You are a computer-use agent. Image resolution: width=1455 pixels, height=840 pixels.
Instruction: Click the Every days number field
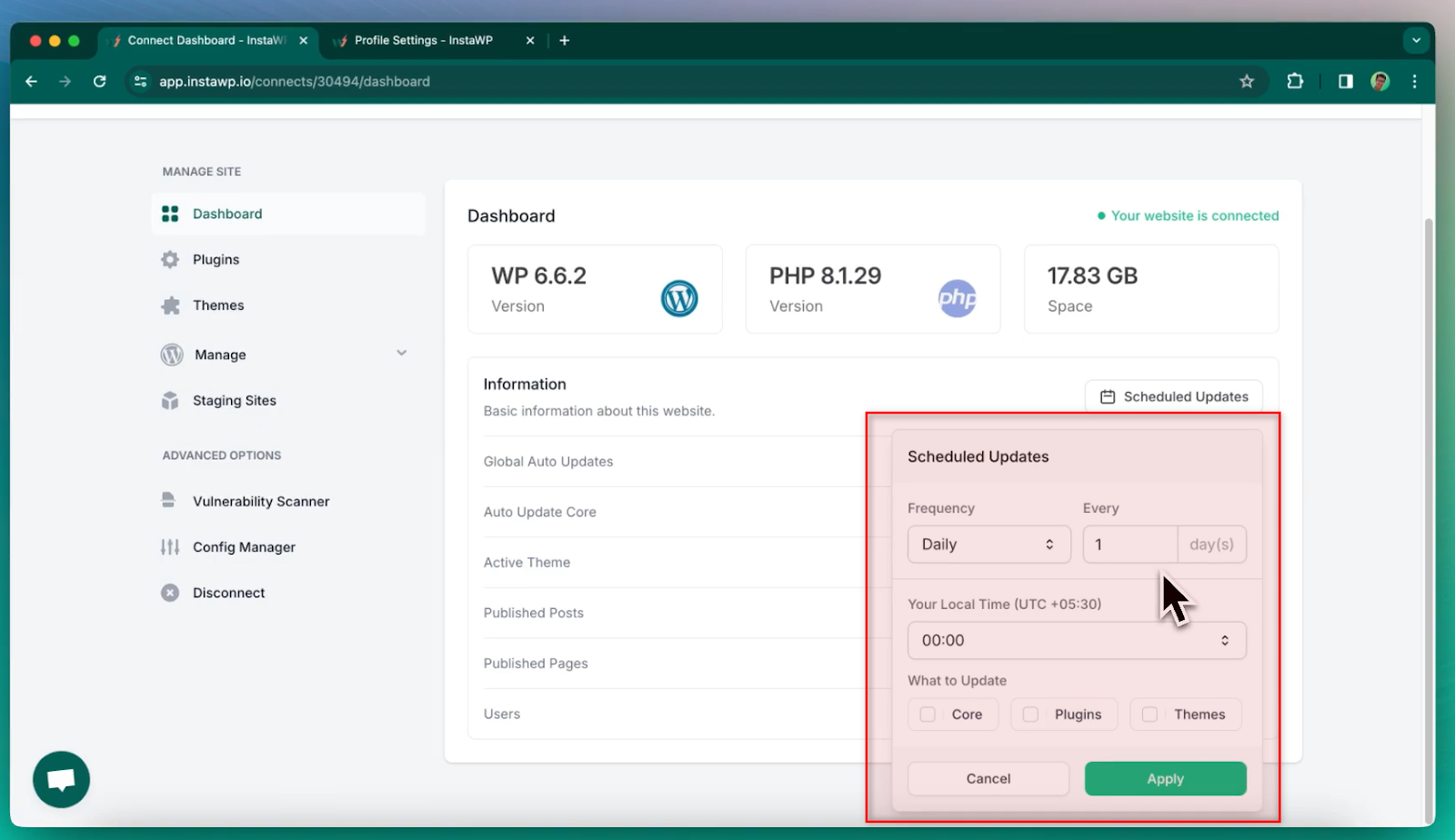click(x=1130, y=545)
